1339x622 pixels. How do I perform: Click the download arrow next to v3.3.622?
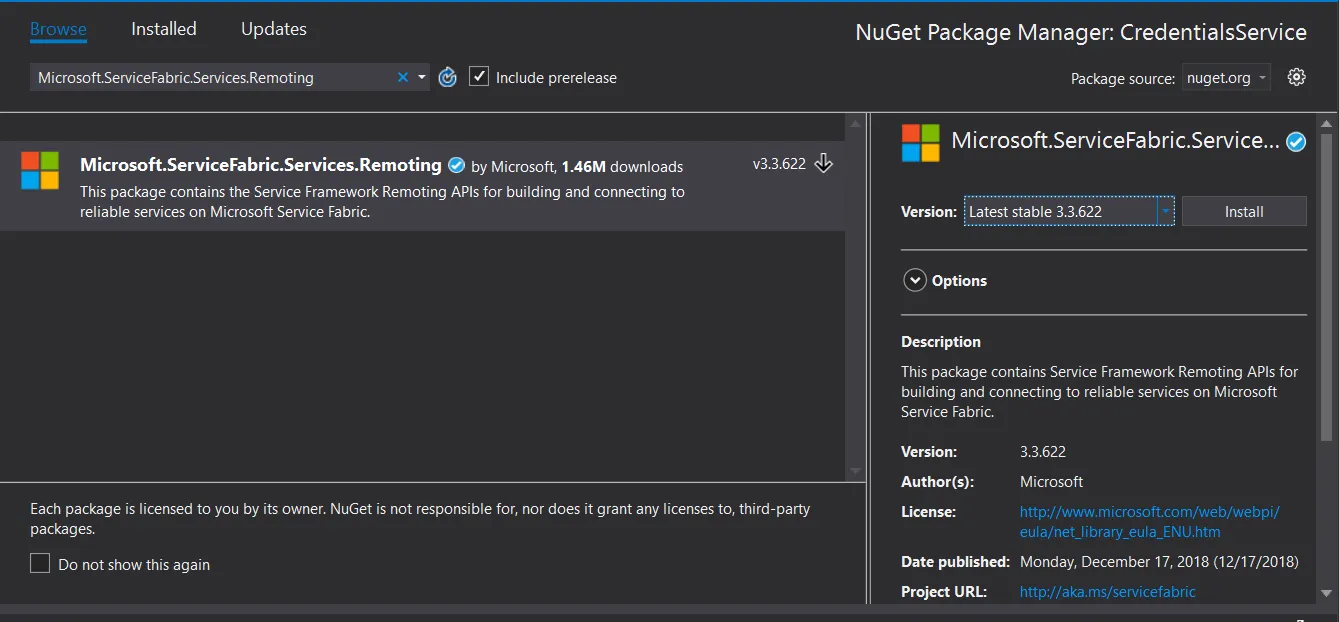824,163
